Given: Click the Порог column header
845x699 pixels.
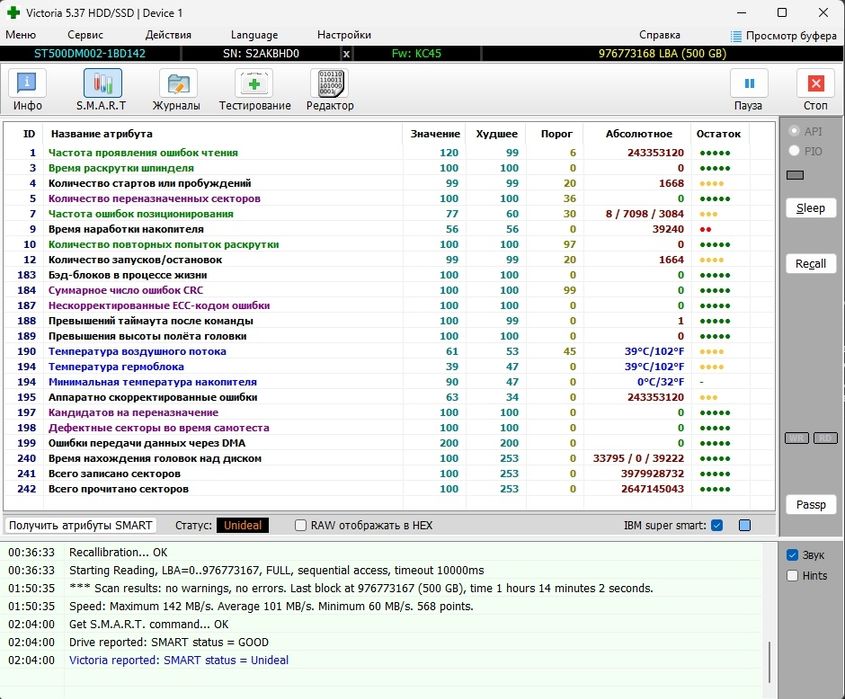Looking at the screenshot, I should tap(557, 134).
